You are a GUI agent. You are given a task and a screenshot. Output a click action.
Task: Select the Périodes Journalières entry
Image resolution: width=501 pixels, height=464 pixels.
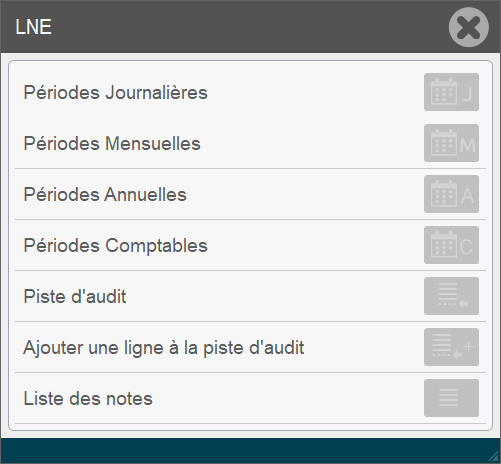coord(115,92)
